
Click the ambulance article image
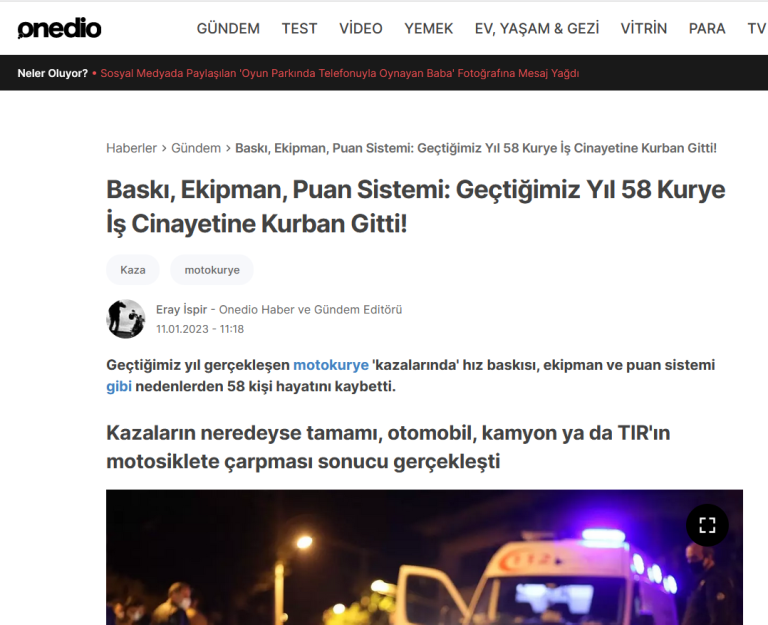click(x=424, y=557)
